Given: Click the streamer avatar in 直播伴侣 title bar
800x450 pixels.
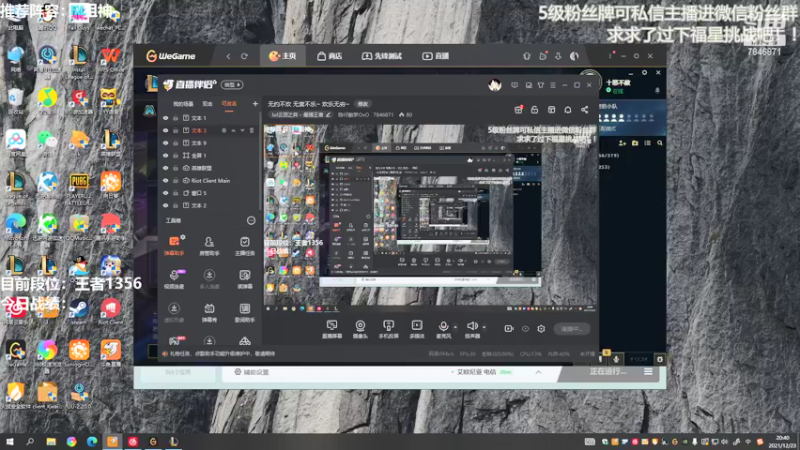Looking at the screenshot, I should pos(494,85).
